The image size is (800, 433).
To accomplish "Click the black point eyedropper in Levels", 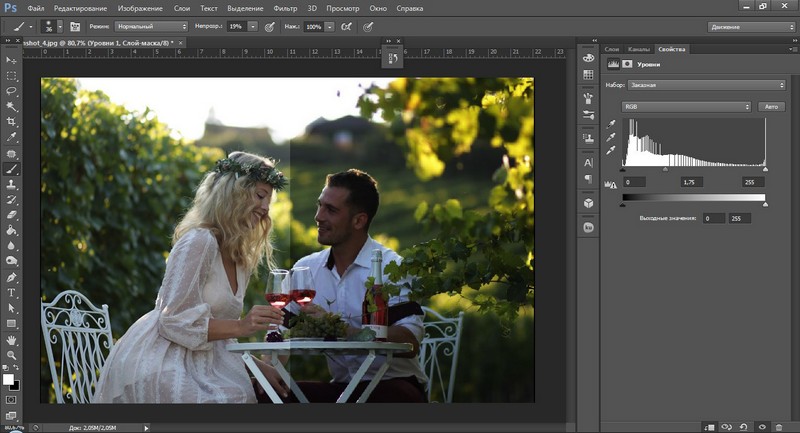I will (611, 124).
